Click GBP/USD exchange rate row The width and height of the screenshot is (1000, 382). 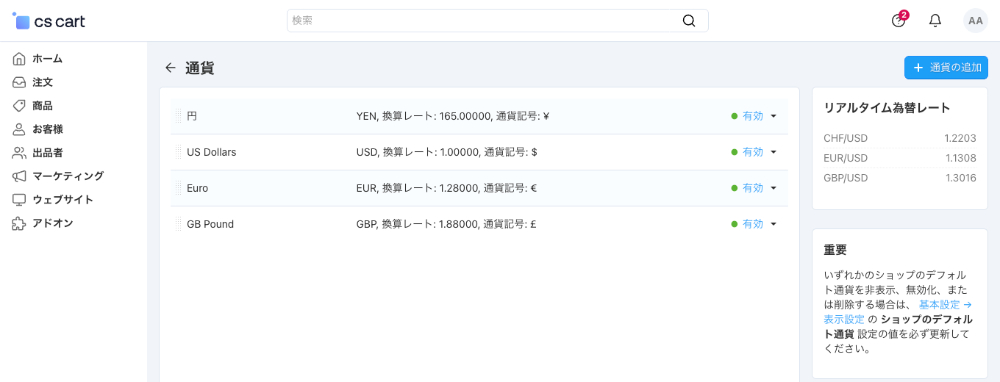(900, 178)
